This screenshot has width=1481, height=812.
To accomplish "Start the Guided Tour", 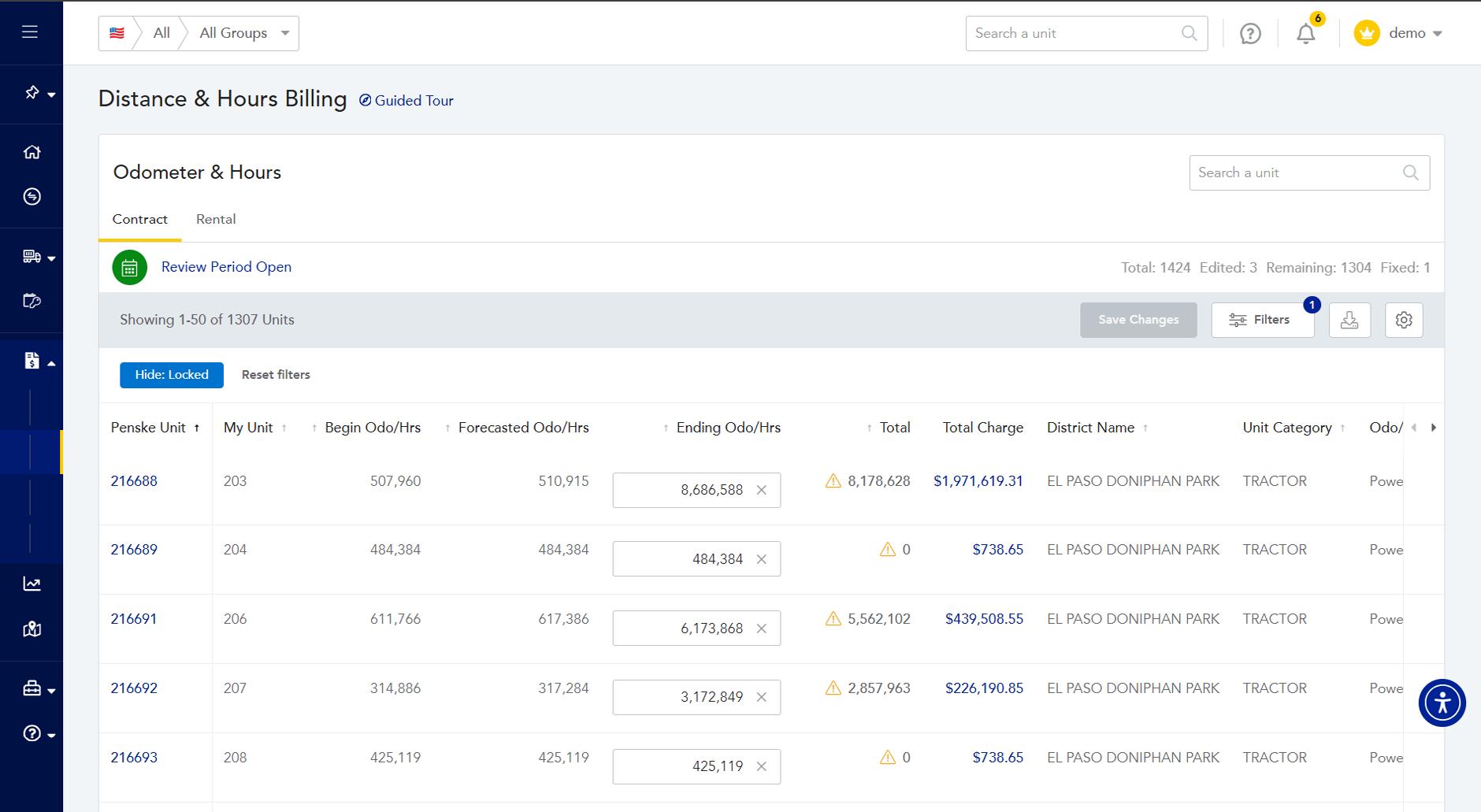I will coord(406,100).
